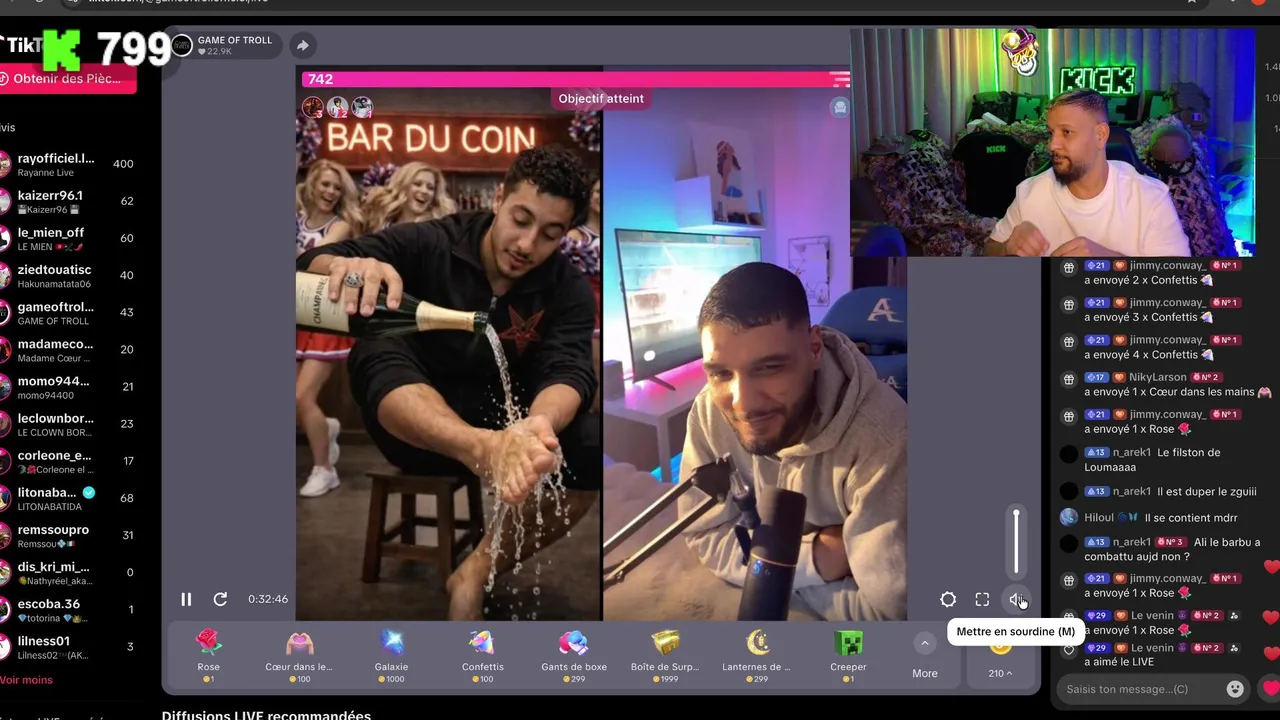The width and height of the screenshot is (1280, 720).
Task: Mute the stream with speaker icon
Action: pyautogui.click(x=1017, y=599)
